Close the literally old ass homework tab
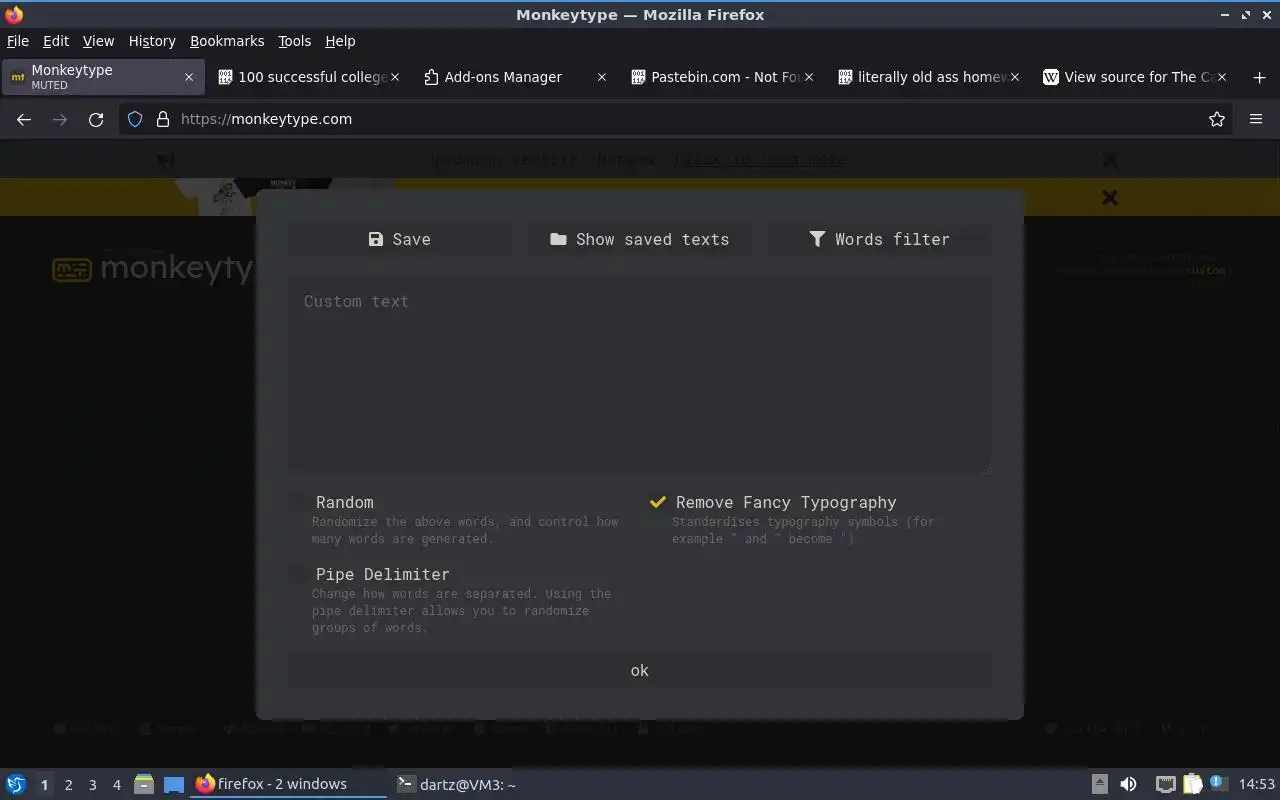 1015,77
